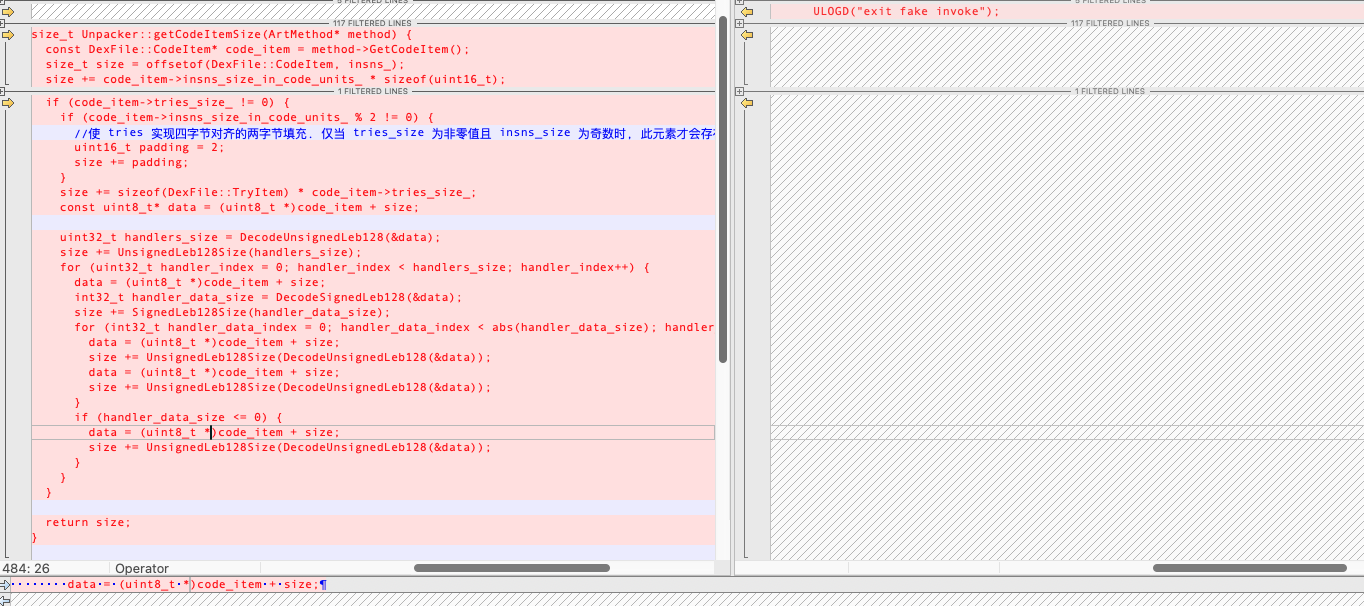Image resolution: width=1364 pixels, height=606 pixels.
Task: Click left pane '1 FILTERED LINES' separator label
Action: coord(373,91)
